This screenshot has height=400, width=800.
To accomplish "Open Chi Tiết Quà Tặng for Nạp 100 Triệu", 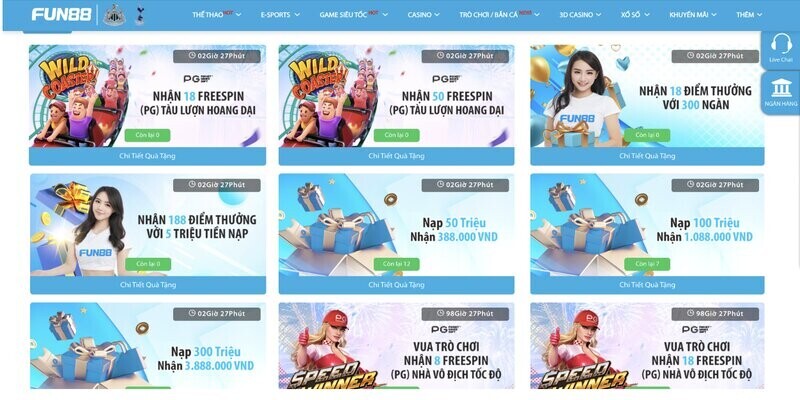I will pyautogui.click(x=647, y=285).
